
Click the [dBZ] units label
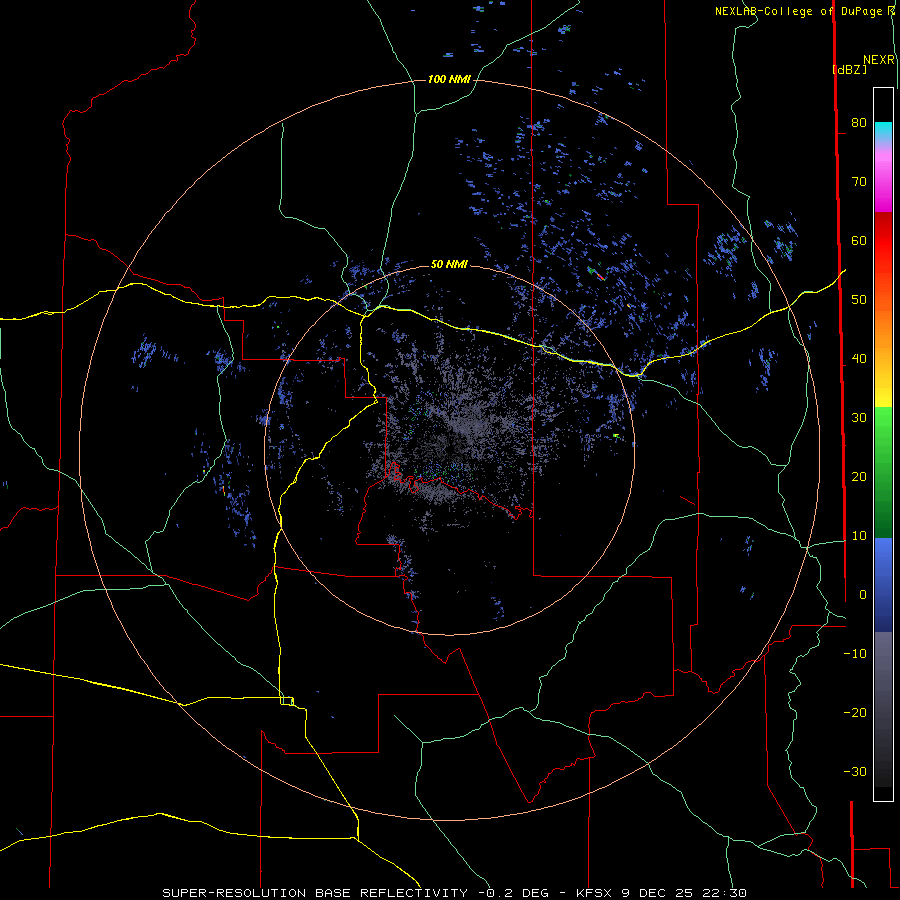tap(849, 70)
